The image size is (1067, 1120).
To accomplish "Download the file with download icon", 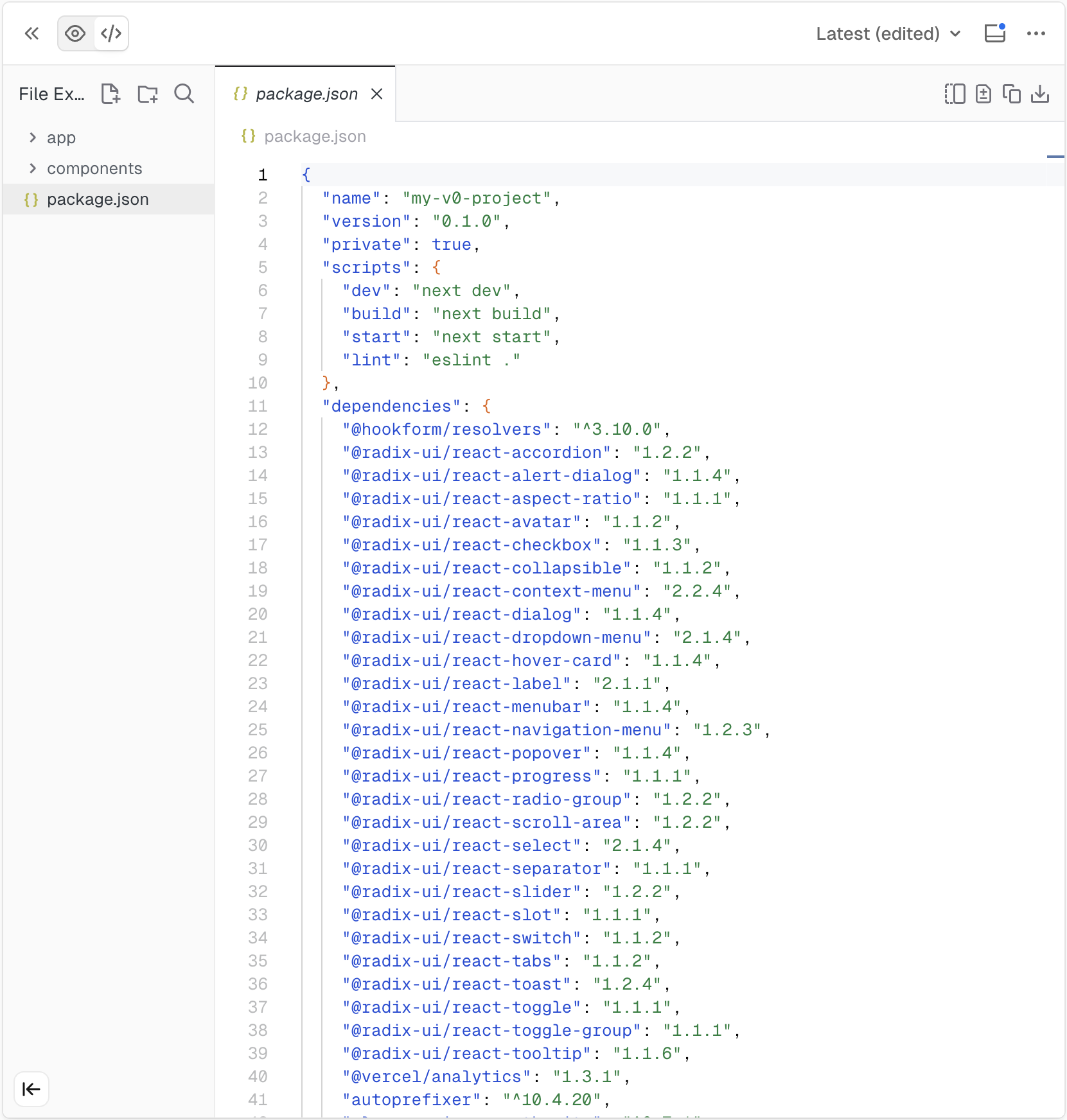I will (1040, 94).
